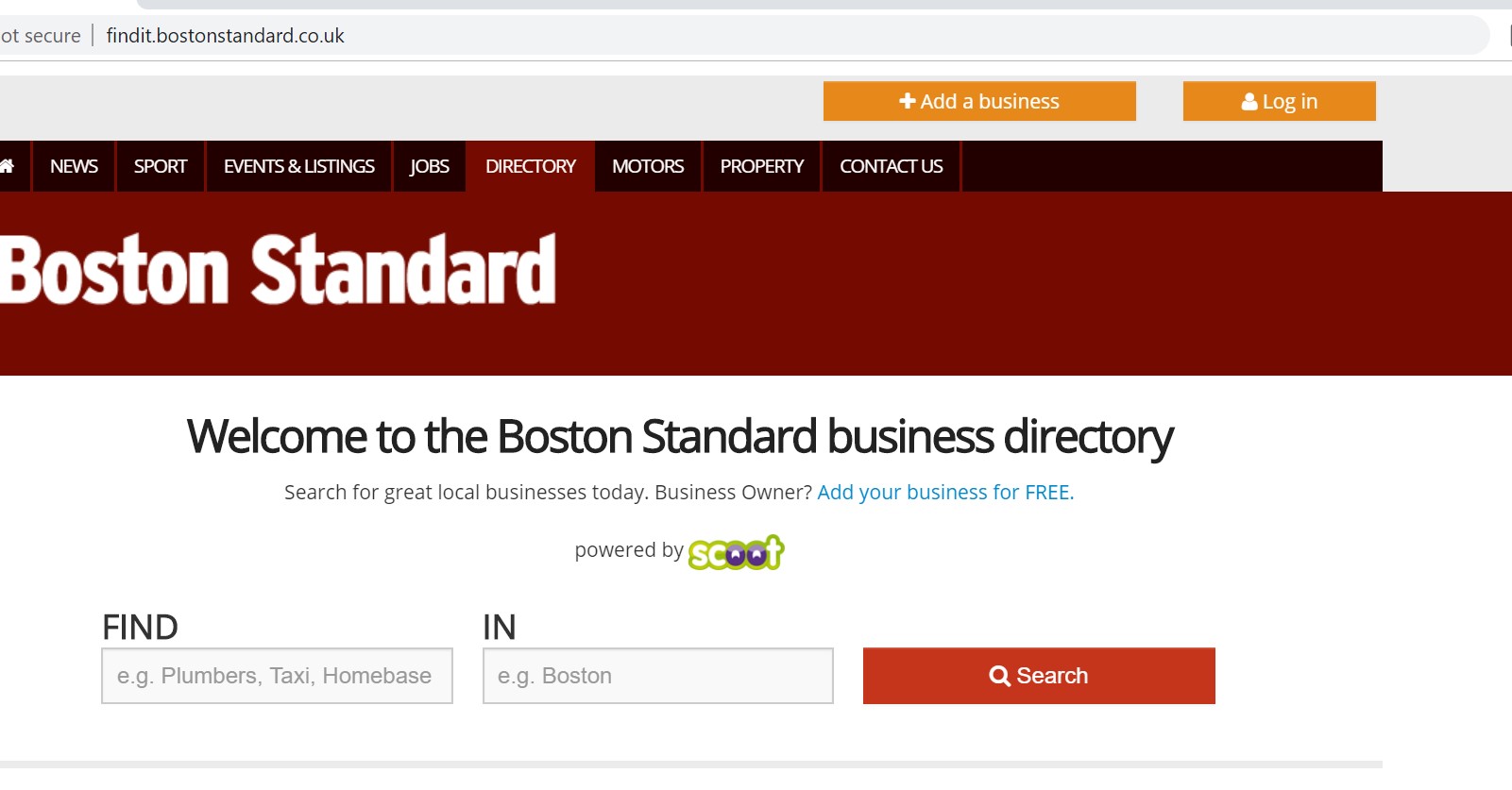Open the Contact Us page
The height and width of the screenshot is (790, 1512).
892,166
